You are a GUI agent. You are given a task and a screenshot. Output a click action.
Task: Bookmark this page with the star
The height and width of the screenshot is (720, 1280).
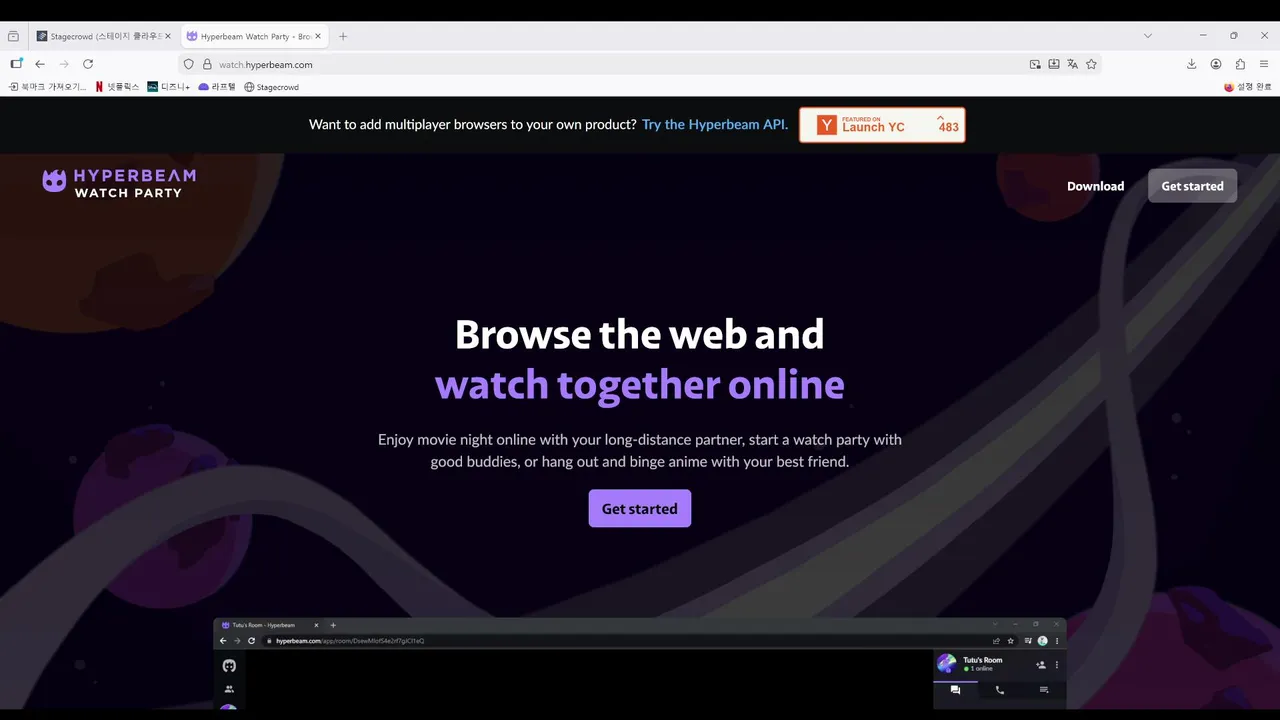click(1091, 64)
